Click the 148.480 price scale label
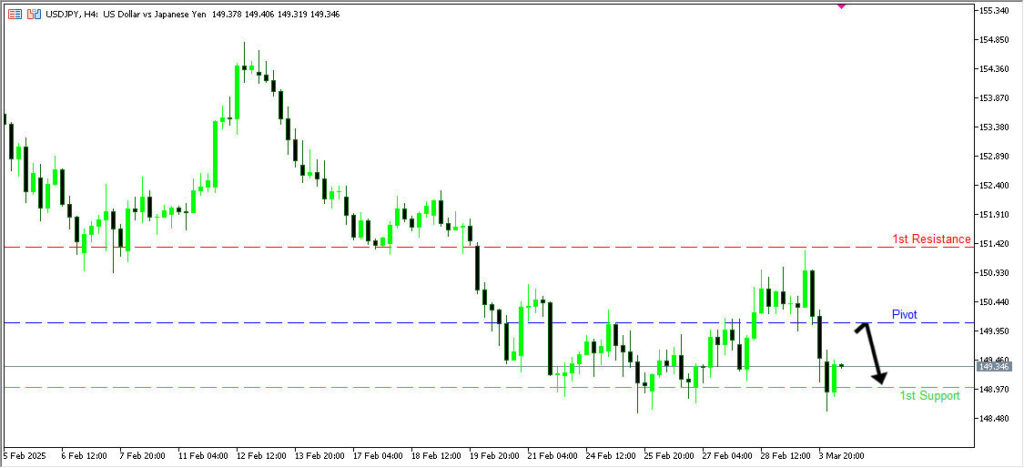Image resolution: width=1024 pixels, height=468 pixels. (991, 419)
